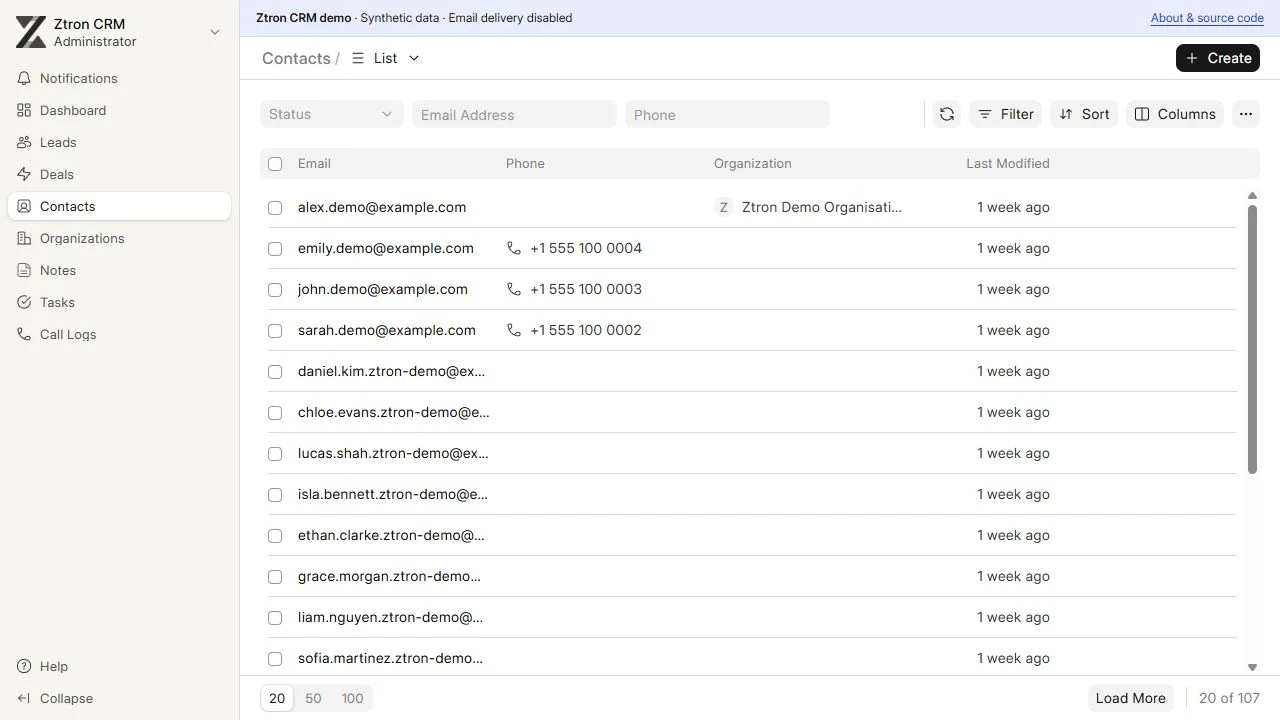Click phone icon beside +1 555 100 0002
This screenshot has height=720, width=1280.
coord(514,330)
